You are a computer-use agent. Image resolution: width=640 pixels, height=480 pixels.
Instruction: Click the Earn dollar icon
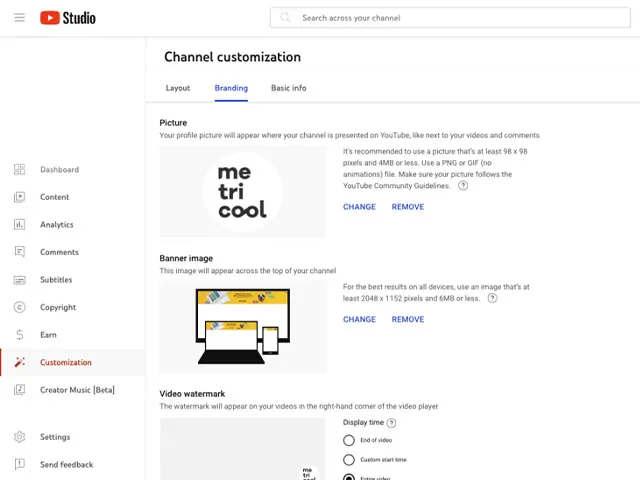(x=19, y=335)
